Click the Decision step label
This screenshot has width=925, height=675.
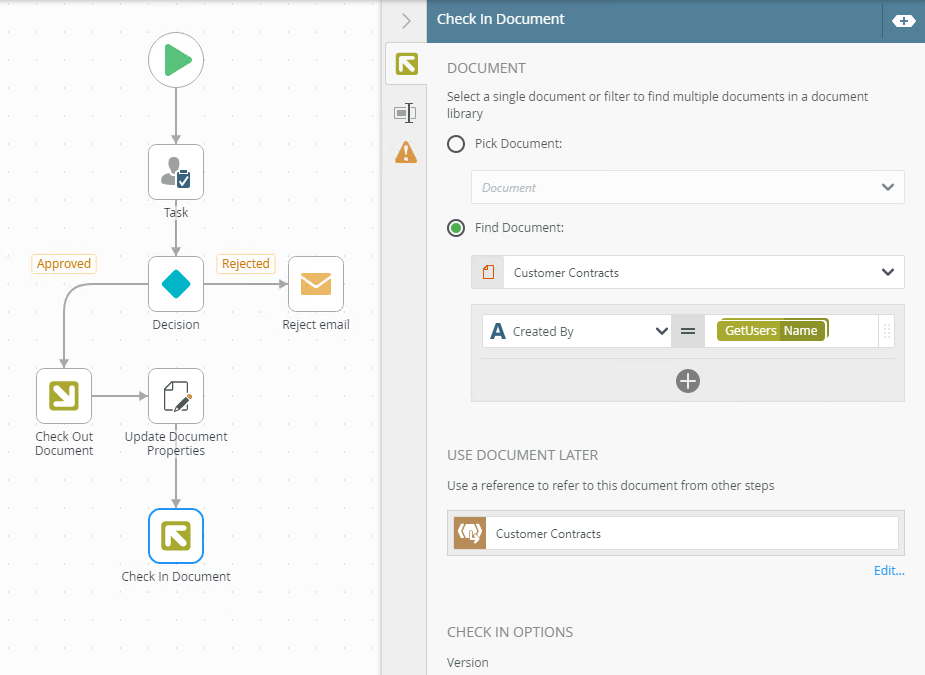coord(176,325)
